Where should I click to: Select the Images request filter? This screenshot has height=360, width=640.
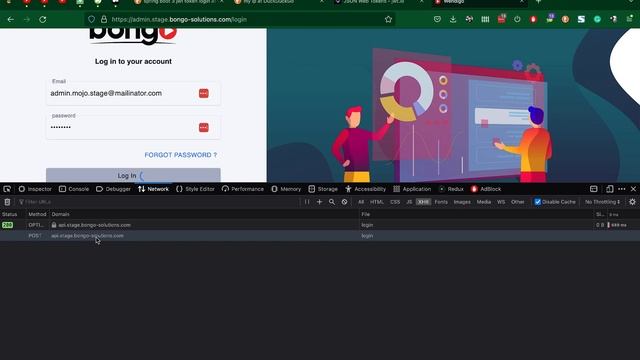coord(462,202)
